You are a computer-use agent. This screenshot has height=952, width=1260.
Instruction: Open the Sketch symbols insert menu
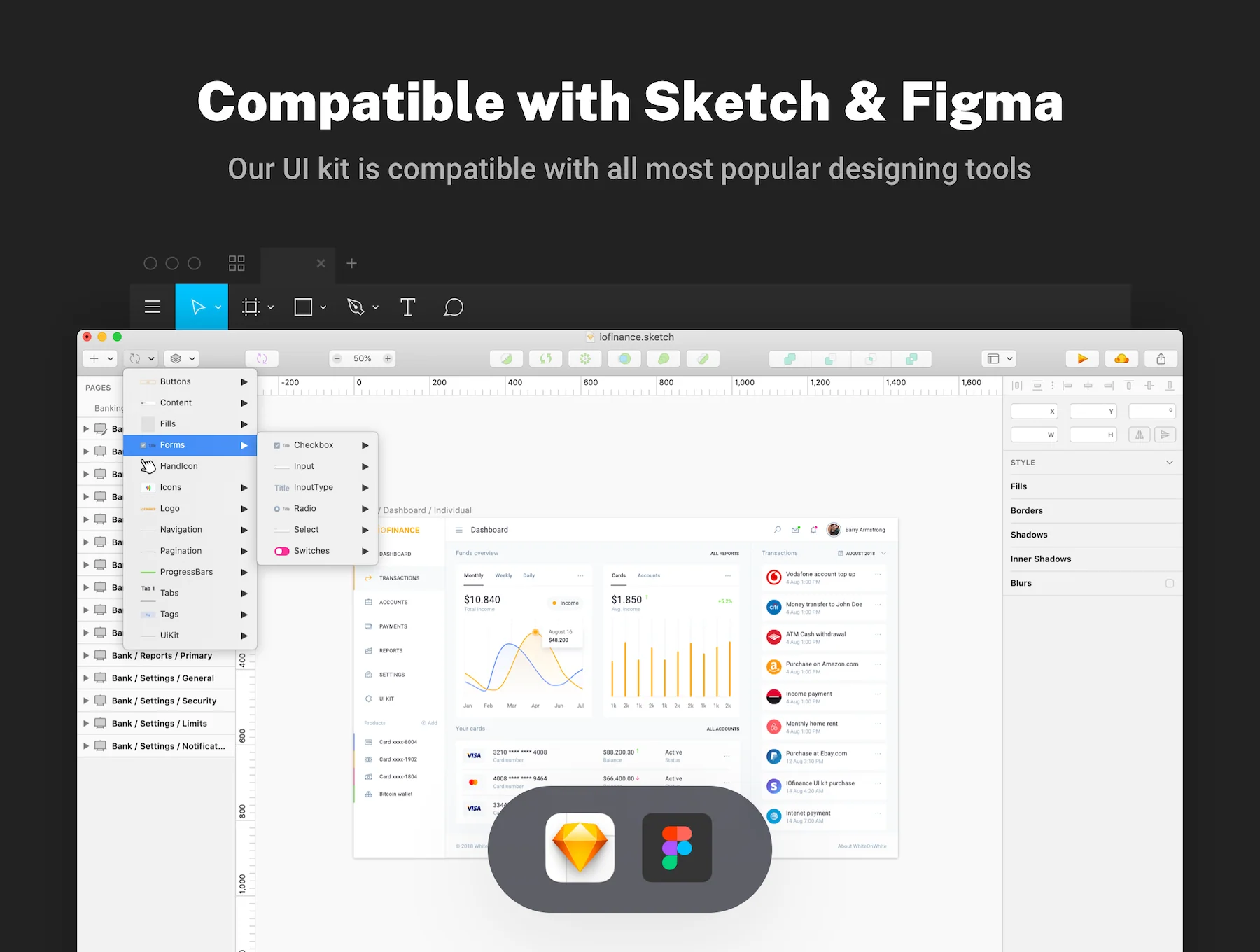pyautogui.click(x=141, y=358)
